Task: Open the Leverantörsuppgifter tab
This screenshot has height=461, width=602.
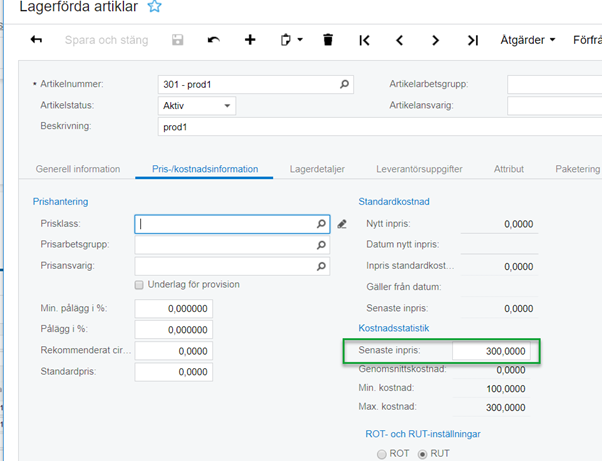Action: pyautogui.click(x=419, y=169)
